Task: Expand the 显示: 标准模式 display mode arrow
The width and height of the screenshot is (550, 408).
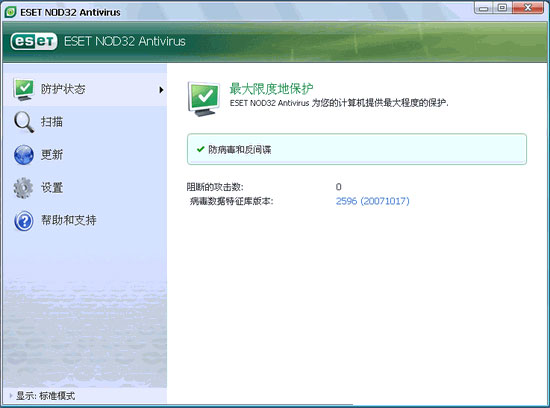Action: [11, 396]
